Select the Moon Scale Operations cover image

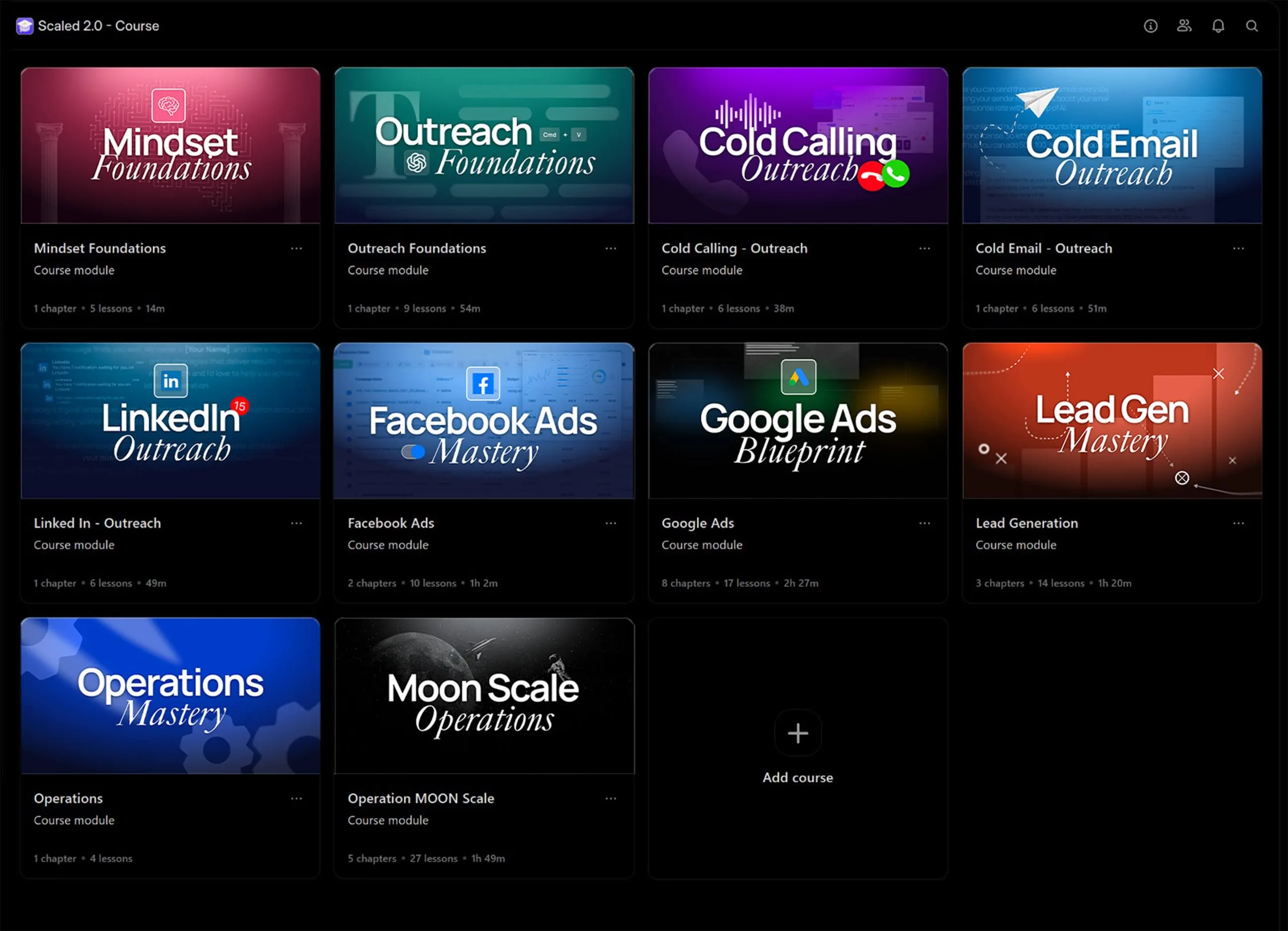coord(484,696)
